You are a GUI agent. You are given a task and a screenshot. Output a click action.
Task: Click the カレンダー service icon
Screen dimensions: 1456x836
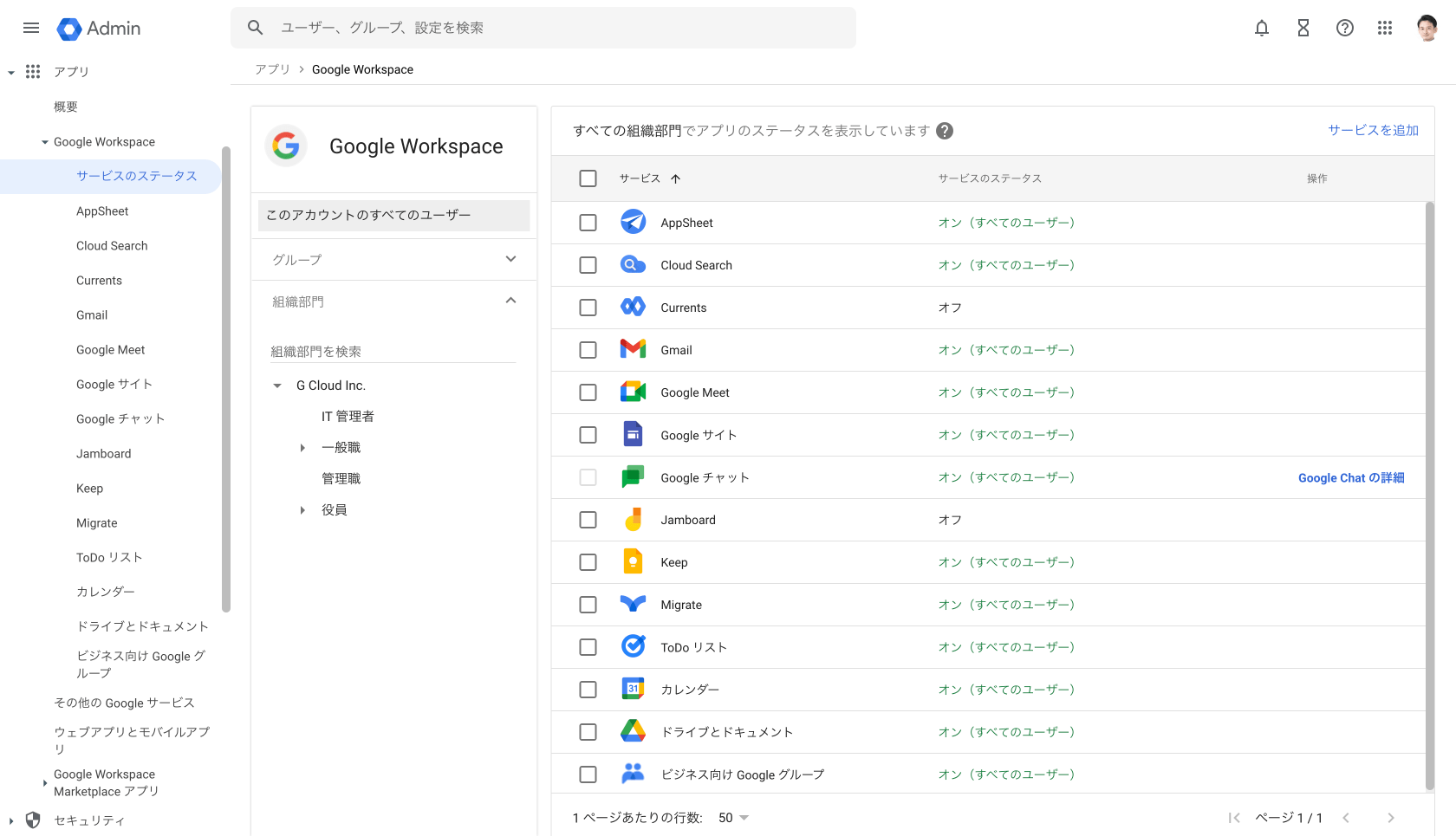634,690
